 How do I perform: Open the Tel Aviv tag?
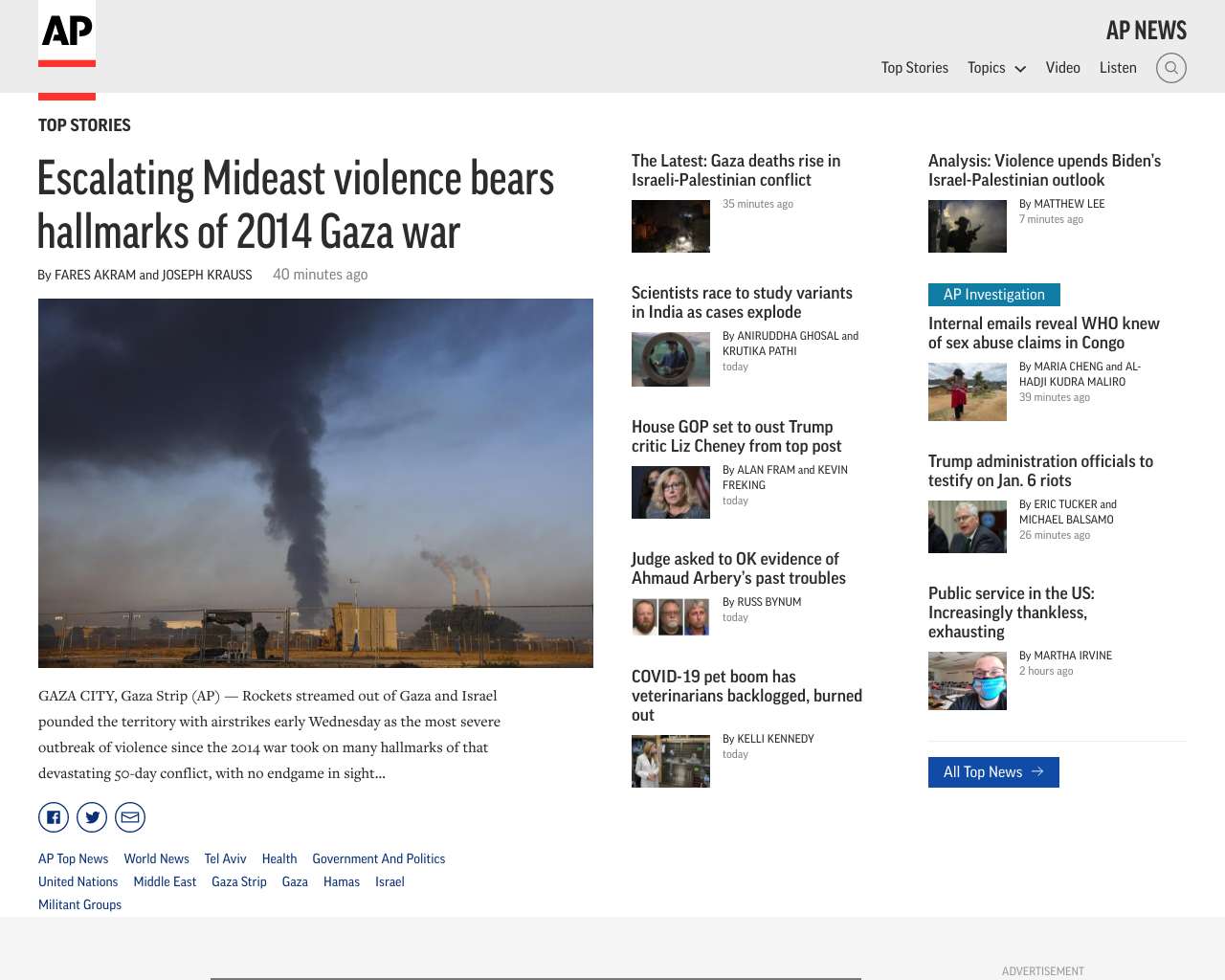[x=225, y=858]
